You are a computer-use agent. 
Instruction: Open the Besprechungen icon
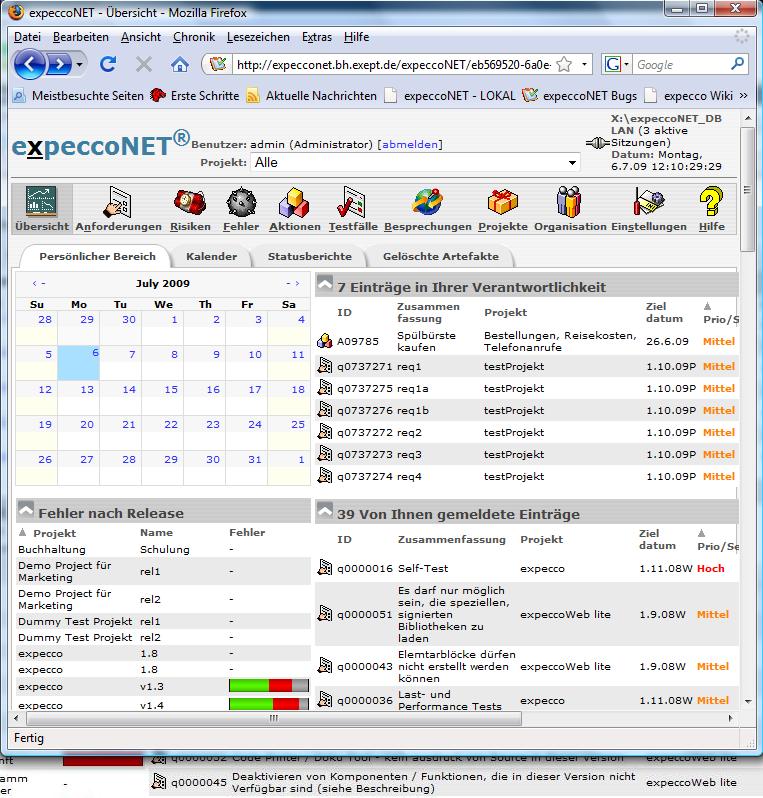(x=427, y=204)
